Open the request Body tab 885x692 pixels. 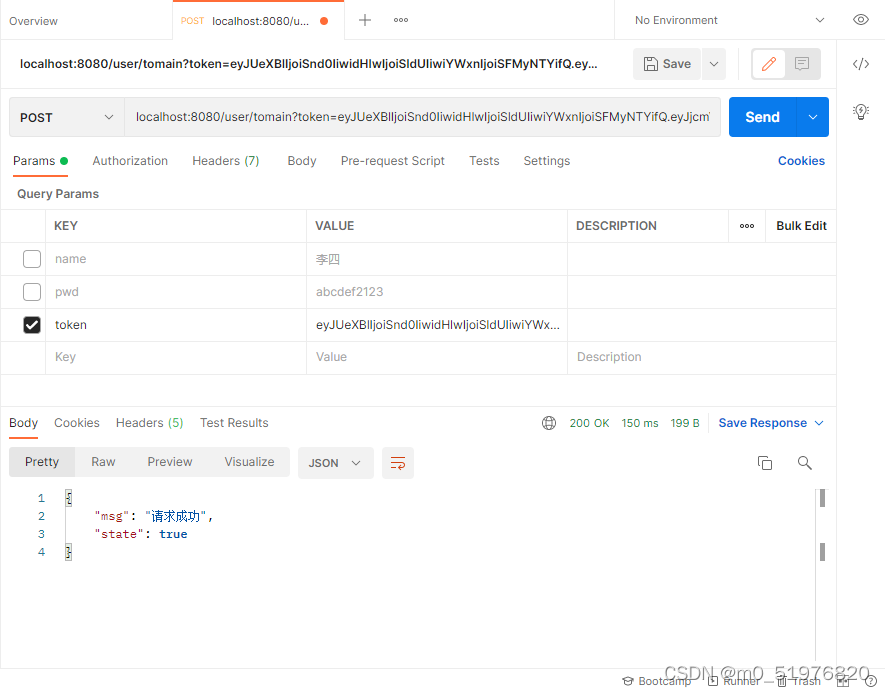(302, 161)
